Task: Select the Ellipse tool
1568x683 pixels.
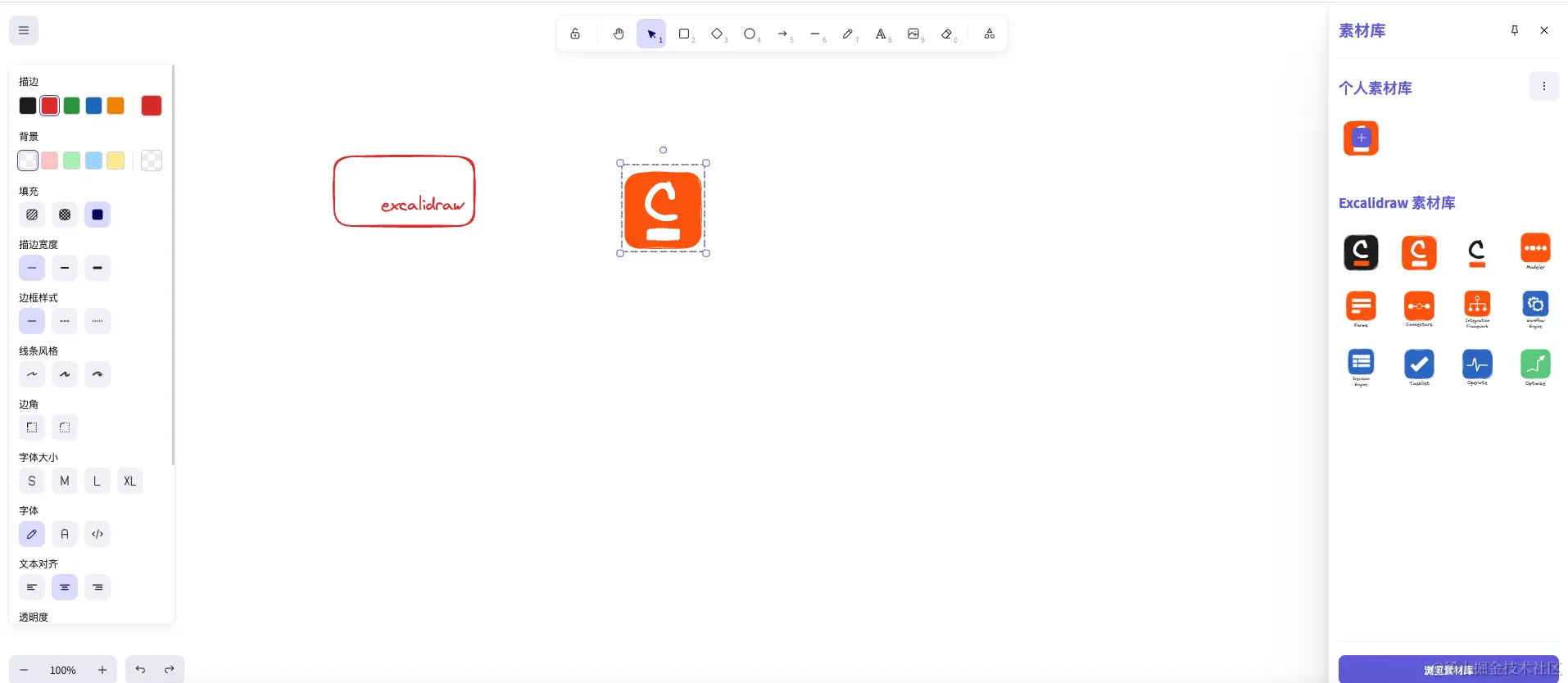Action: coord(750,34)
